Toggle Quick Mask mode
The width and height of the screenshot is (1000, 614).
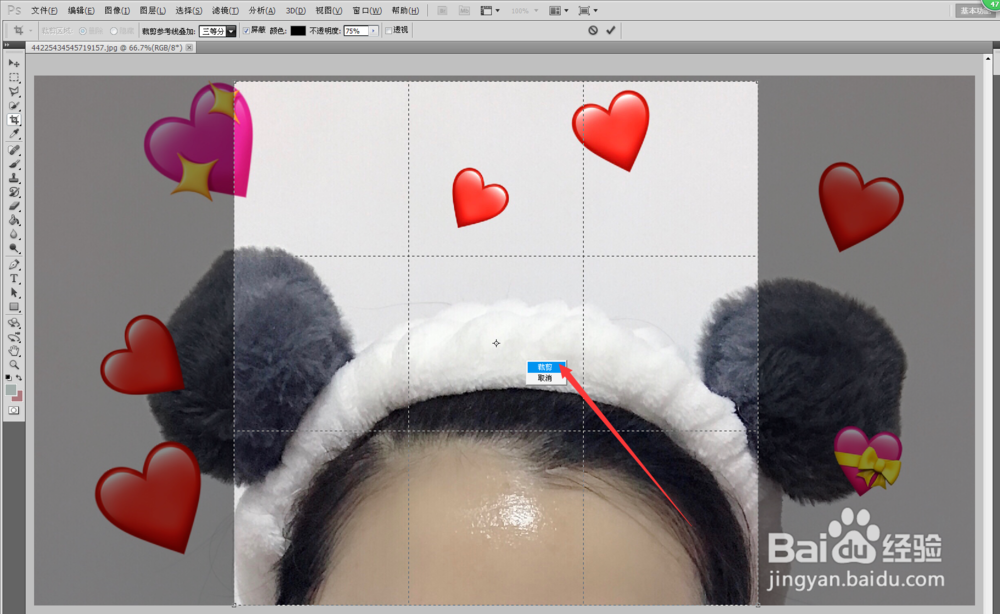pos(14,411)
